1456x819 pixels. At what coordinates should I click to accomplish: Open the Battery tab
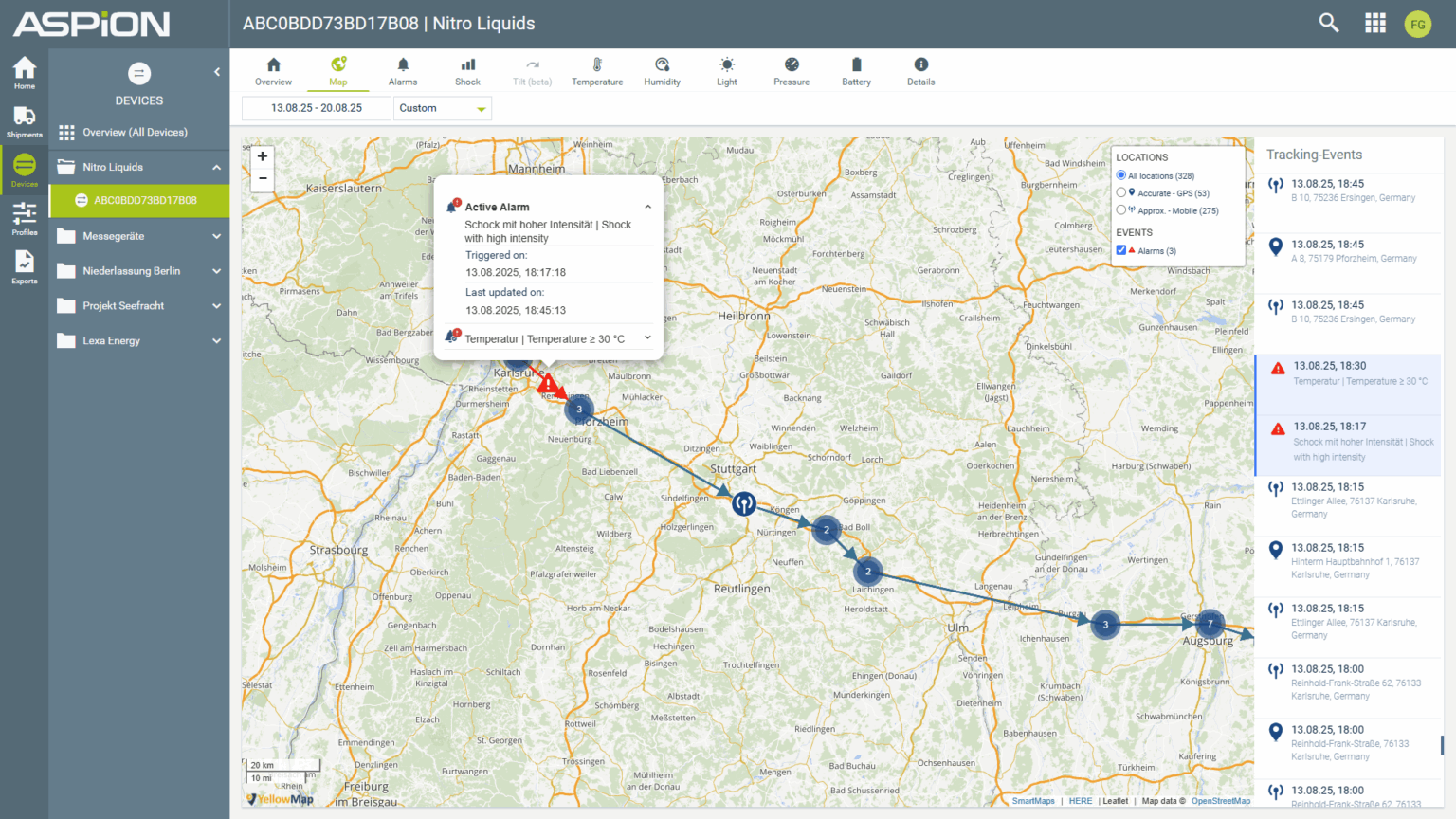[x=856, y=71]
